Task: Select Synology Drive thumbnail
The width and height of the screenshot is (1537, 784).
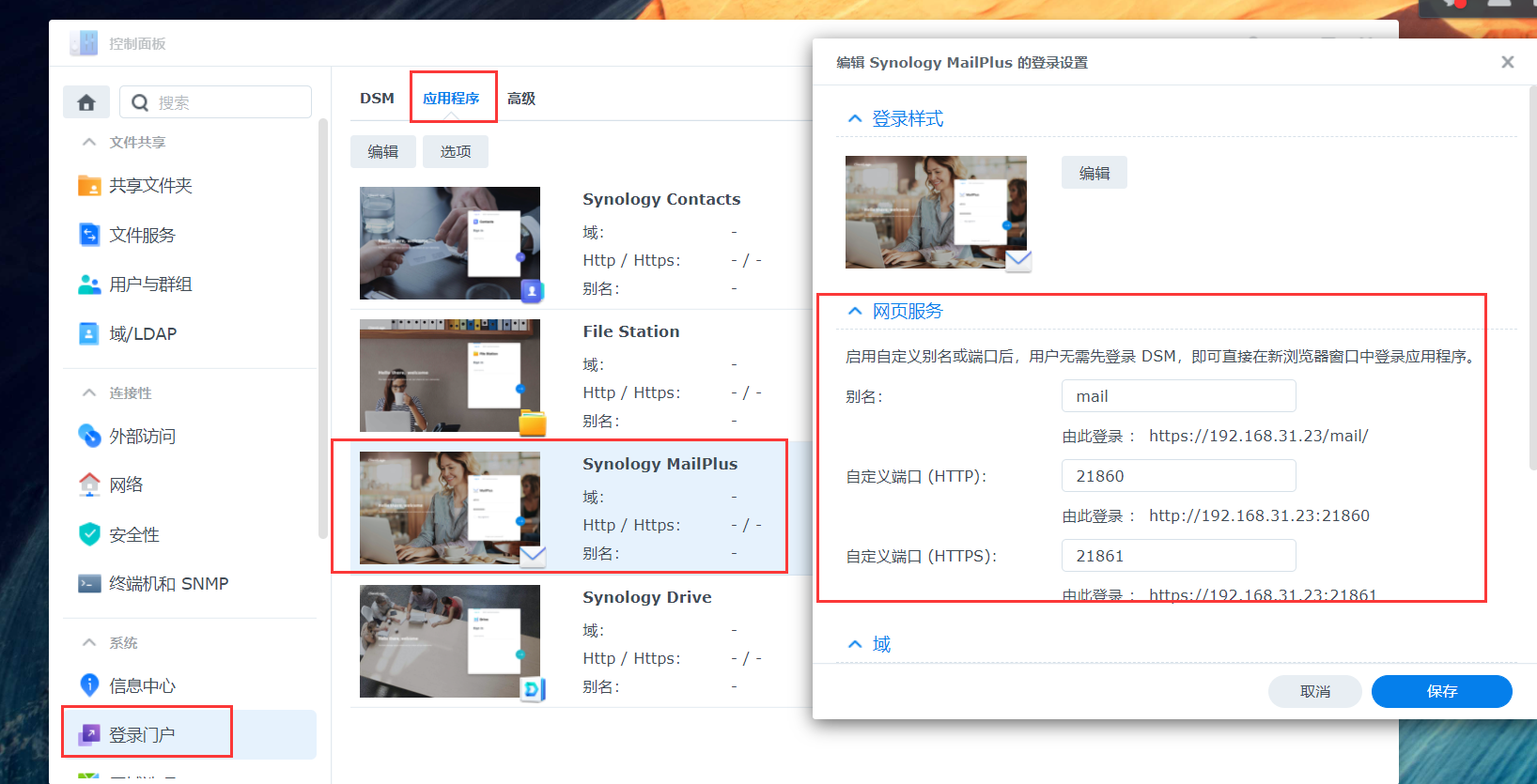Action: tap(450, 641)
